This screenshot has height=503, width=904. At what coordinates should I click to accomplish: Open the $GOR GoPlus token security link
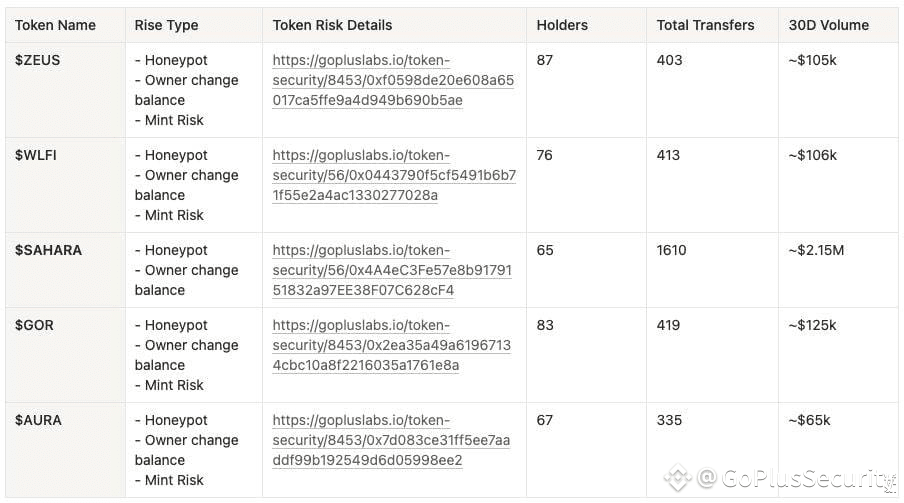pyautogui.click(x=391, y=345)
